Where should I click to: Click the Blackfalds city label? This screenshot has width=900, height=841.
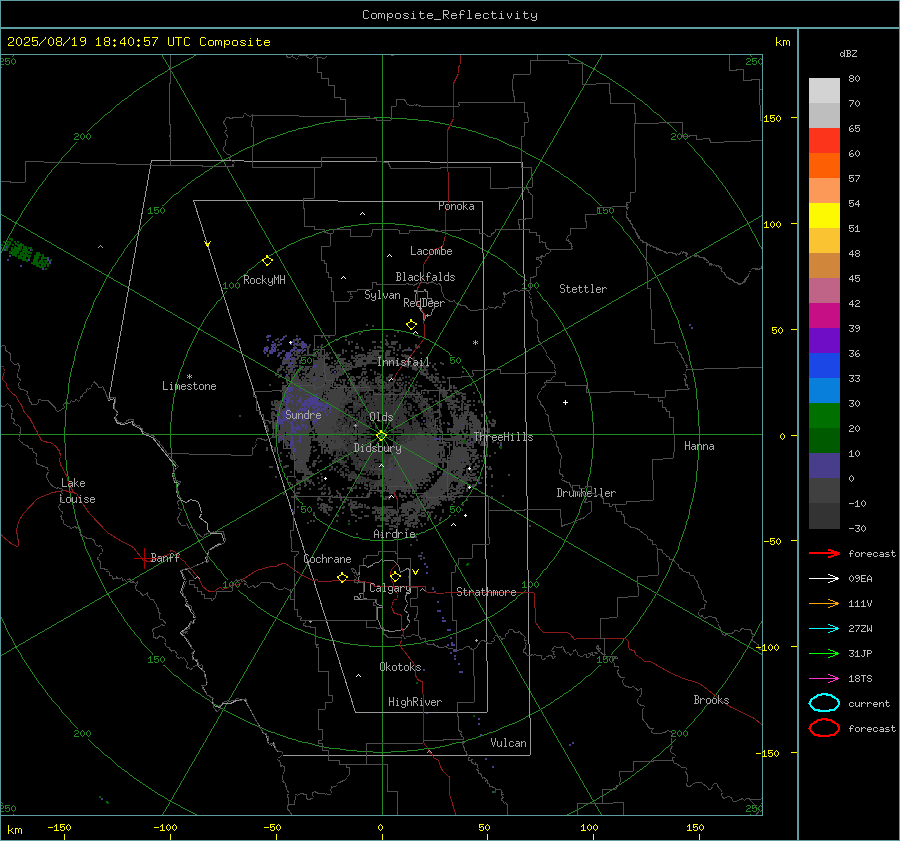(x=425, y=277)
